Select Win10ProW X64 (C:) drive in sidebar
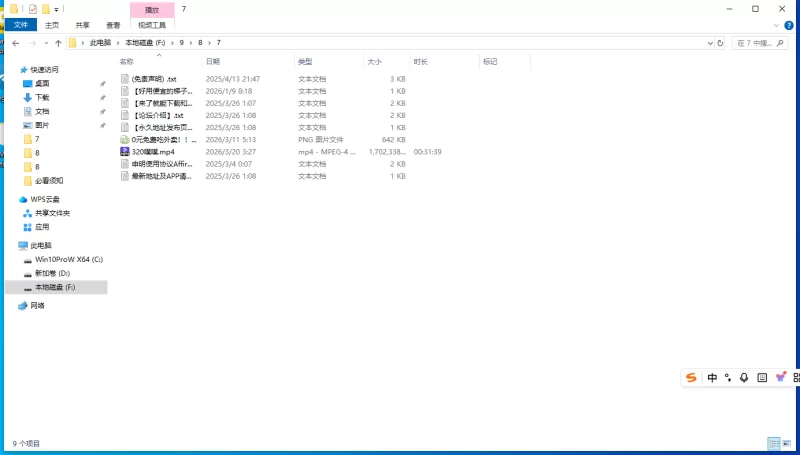Viewport: 800px width, 455px height. pos(68,259)
